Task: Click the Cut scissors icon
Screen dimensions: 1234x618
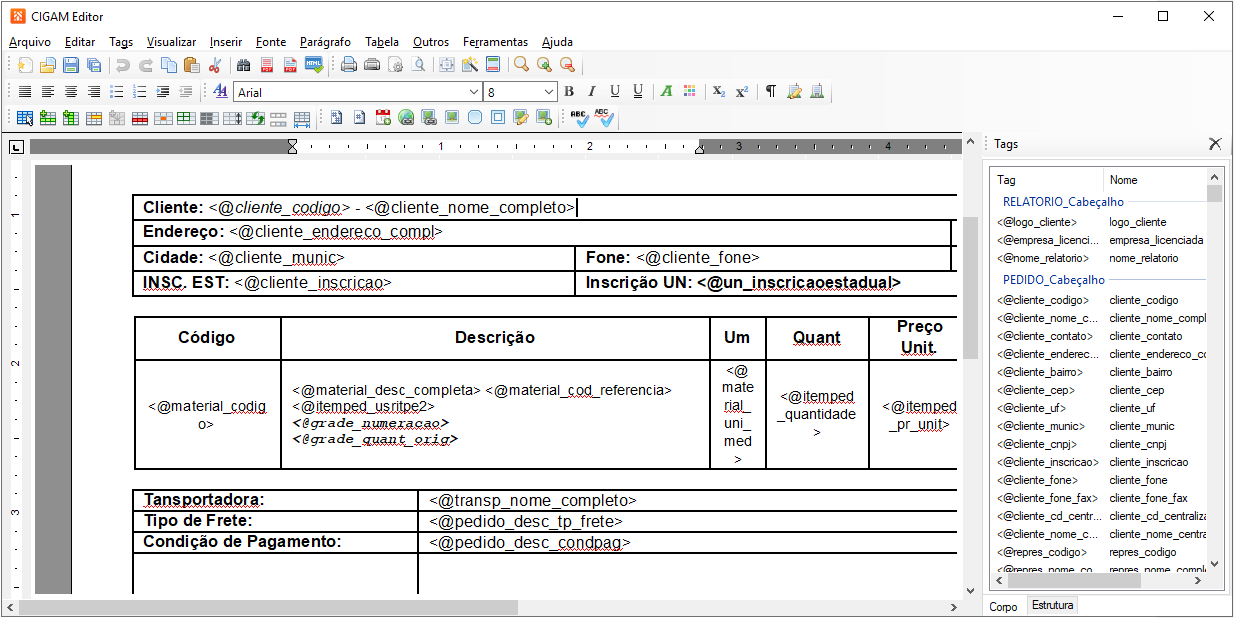Action: pyautogui.click(x=214, y=65)
